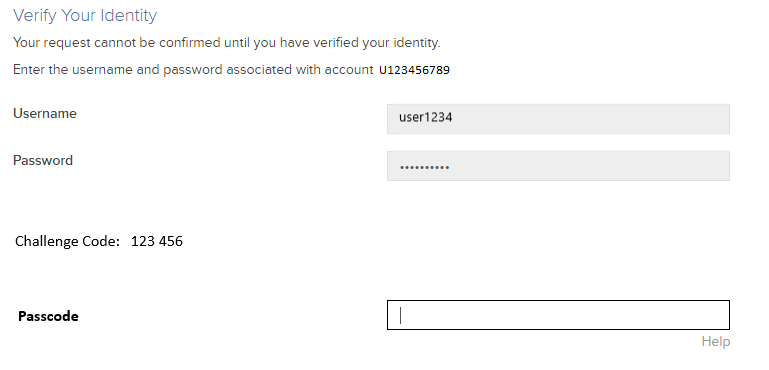
Task: Click into the Username field containing user1234
Action: coord(558,119)
